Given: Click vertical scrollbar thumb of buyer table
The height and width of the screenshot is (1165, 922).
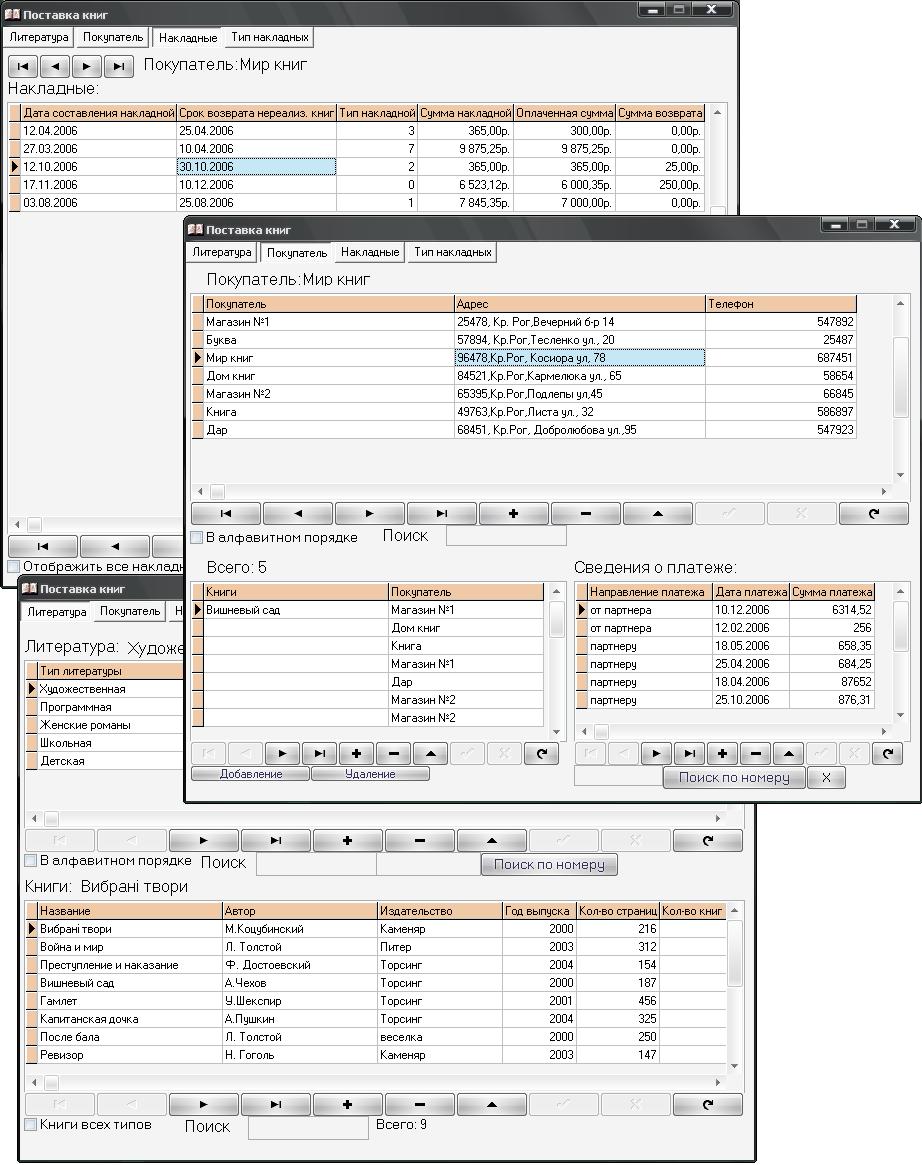Looking at the screenshot, I should (x=900, y=377).
